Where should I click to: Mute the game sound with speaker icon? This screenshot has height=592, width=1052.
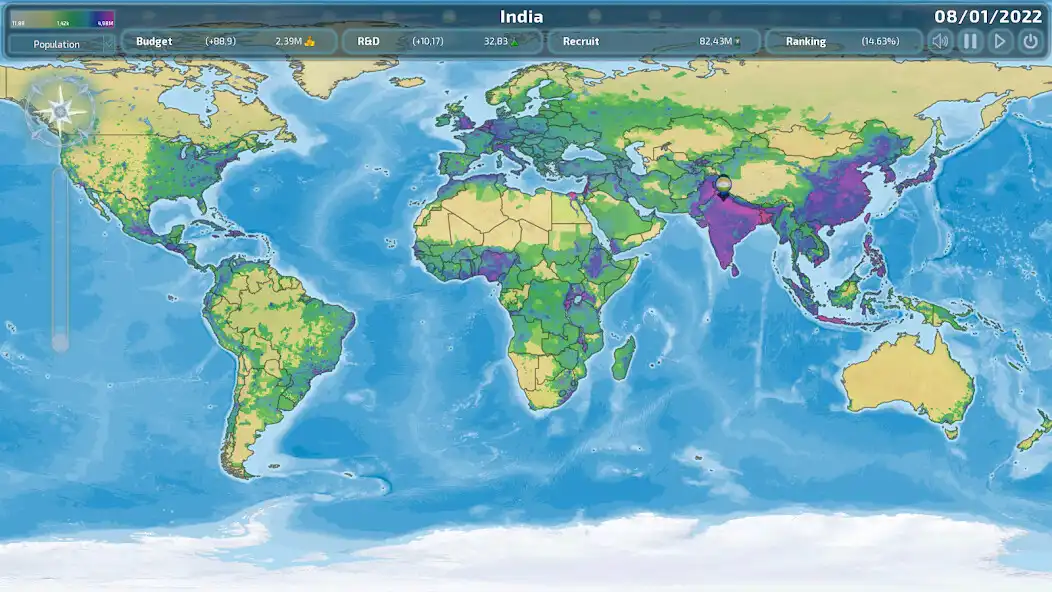[939, 41]
